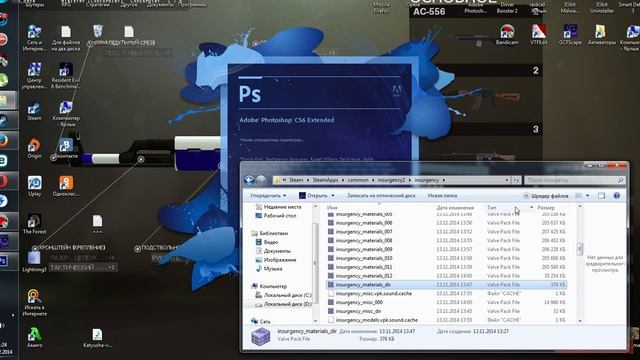The image size is (640, 360).
Task: Launch The Forest desktop shortcut
Action: coord(34,224)
